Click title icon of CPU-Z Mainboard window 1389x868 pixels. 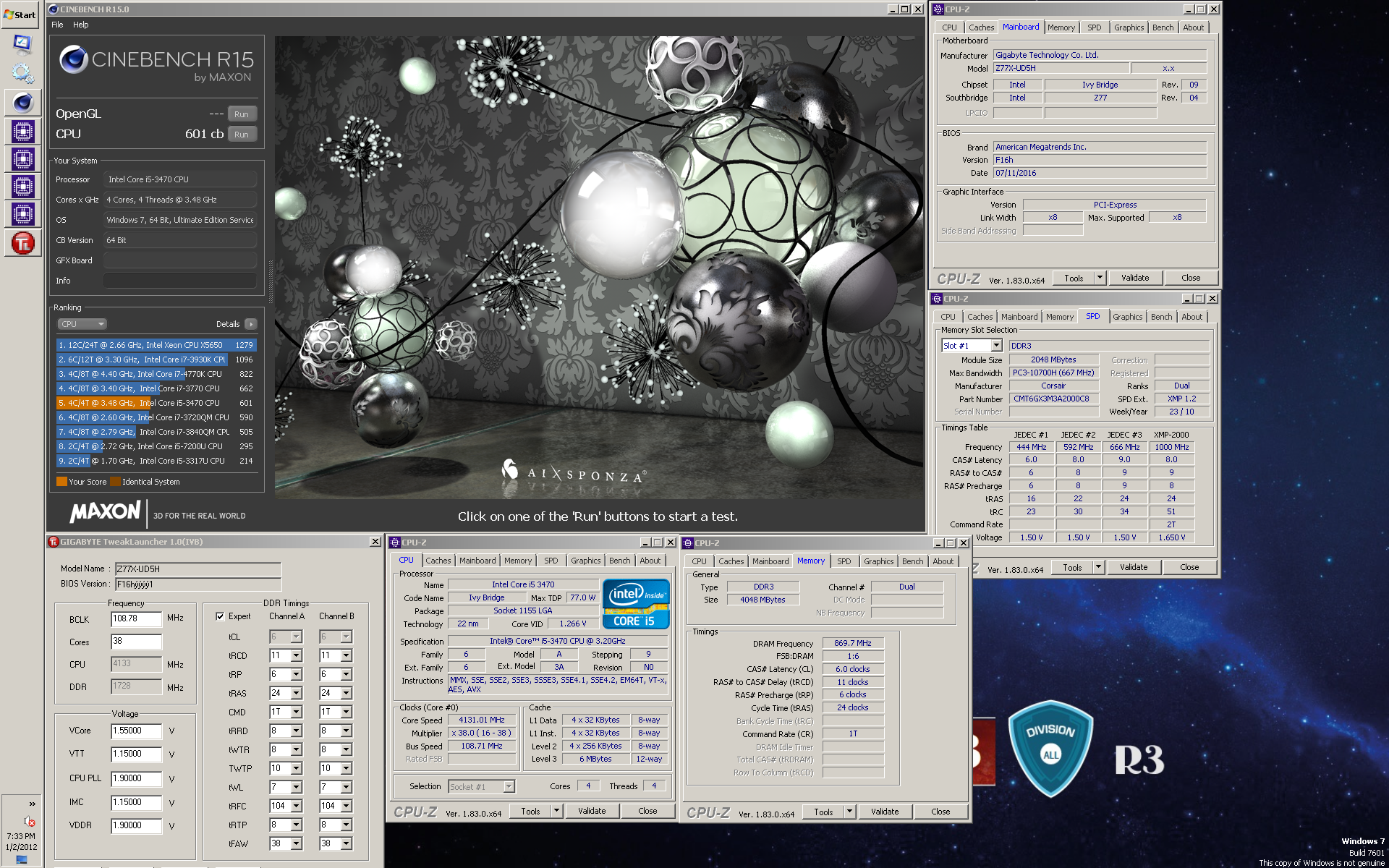938,9
